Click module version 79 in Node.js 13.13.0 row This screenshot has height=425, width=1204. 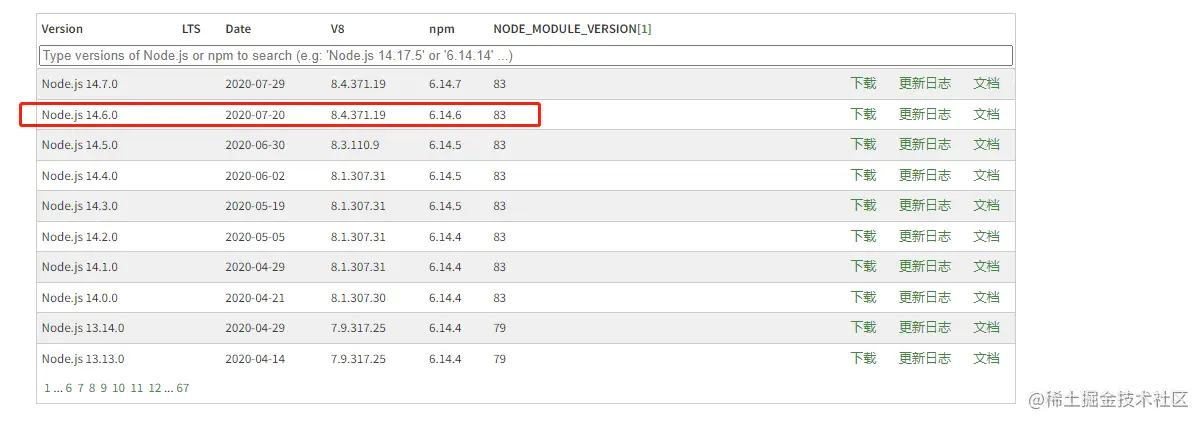click(499, 359)
